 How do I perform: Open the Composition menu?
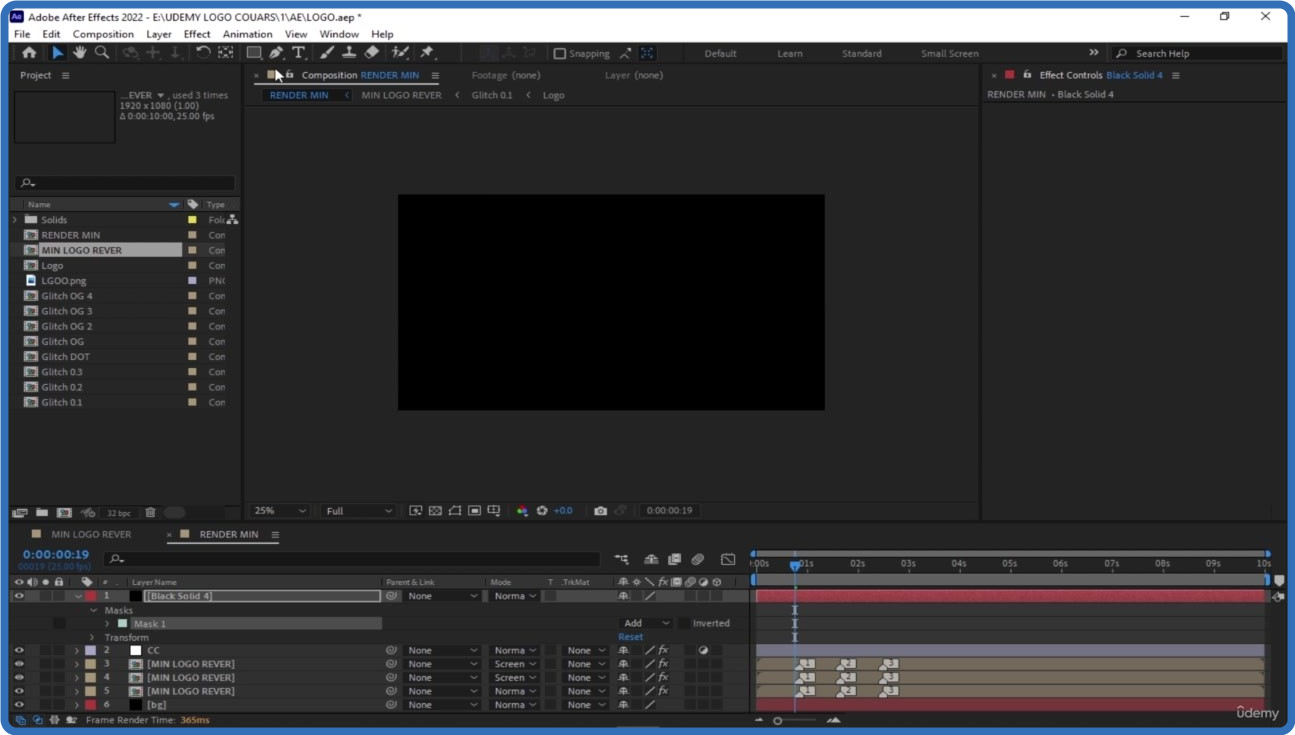click(x=103, y=34)
